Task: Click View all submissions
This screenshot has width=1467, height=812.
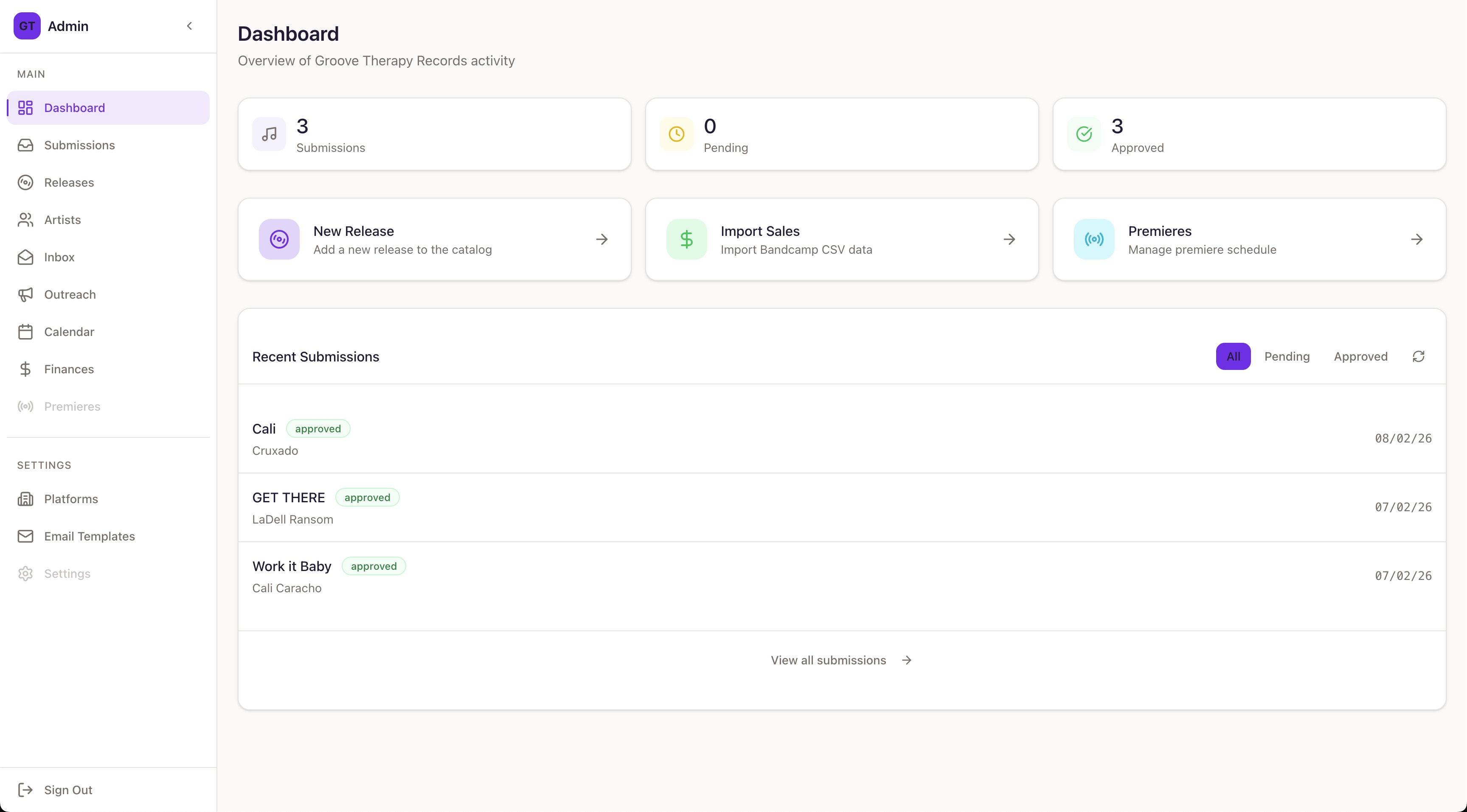Action: 829,660
